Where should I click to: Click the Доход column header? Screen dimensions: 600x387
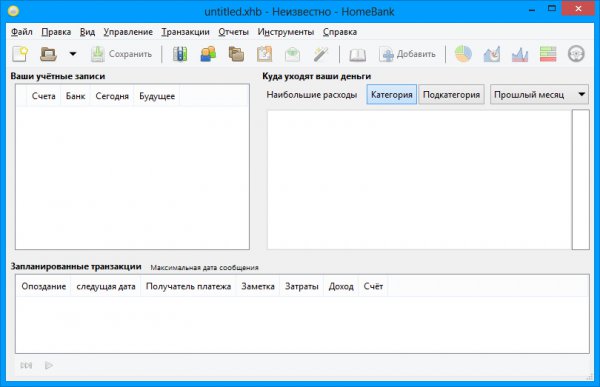tap(341, 286)
